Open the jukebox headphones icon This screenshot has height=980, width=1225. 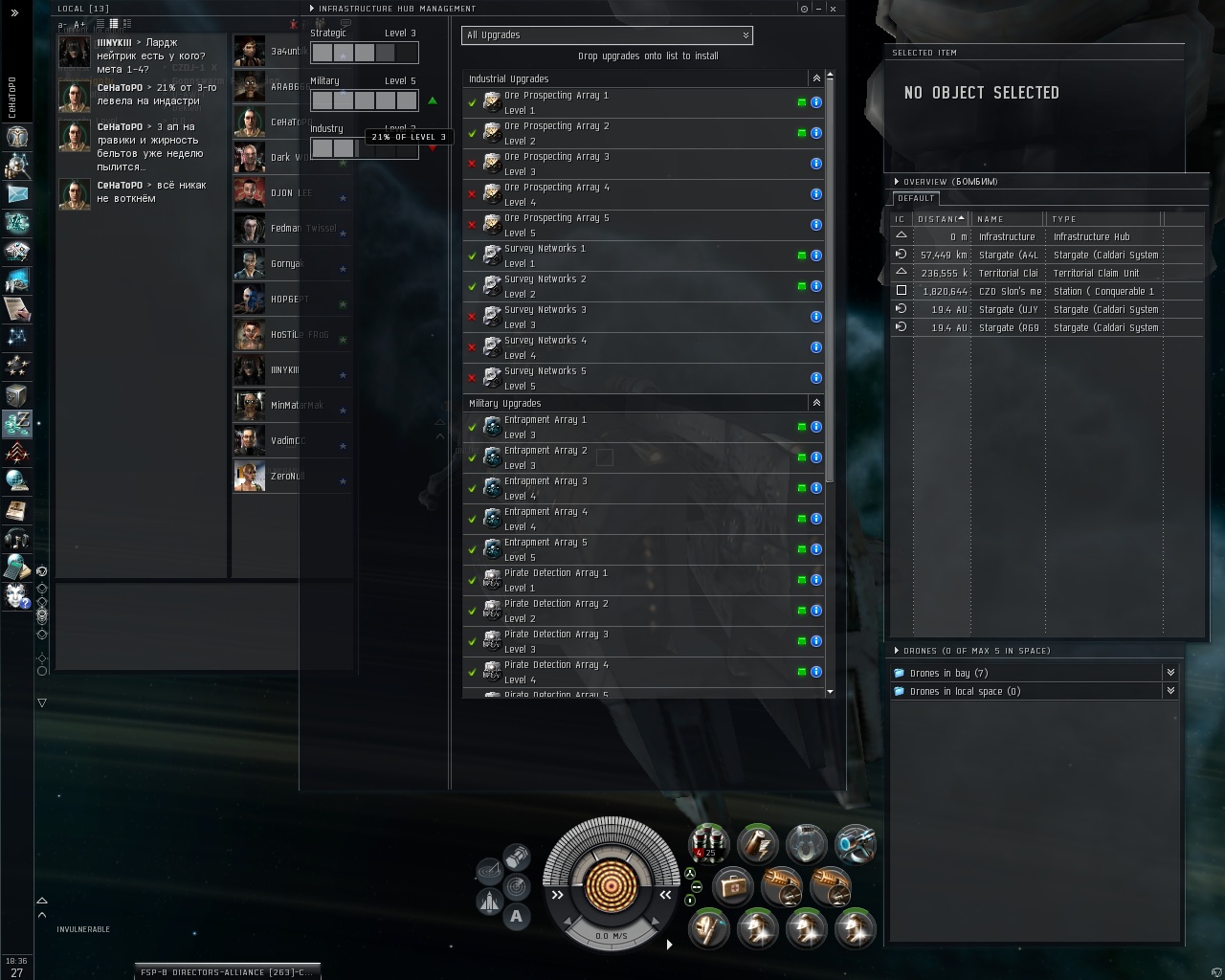pyautogui.click(x=17, y=538)
